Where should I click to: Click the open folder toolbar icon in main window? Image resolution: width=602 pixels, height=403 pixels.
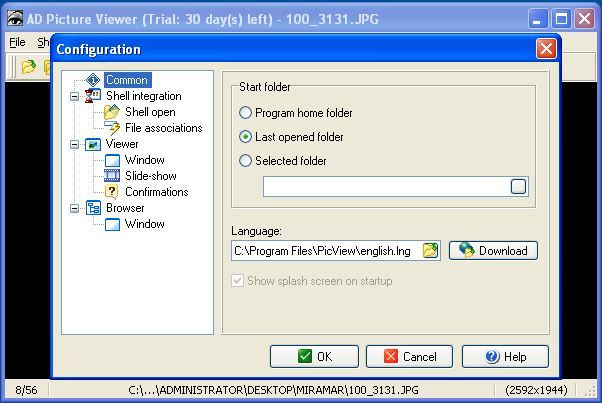(28, 67)
